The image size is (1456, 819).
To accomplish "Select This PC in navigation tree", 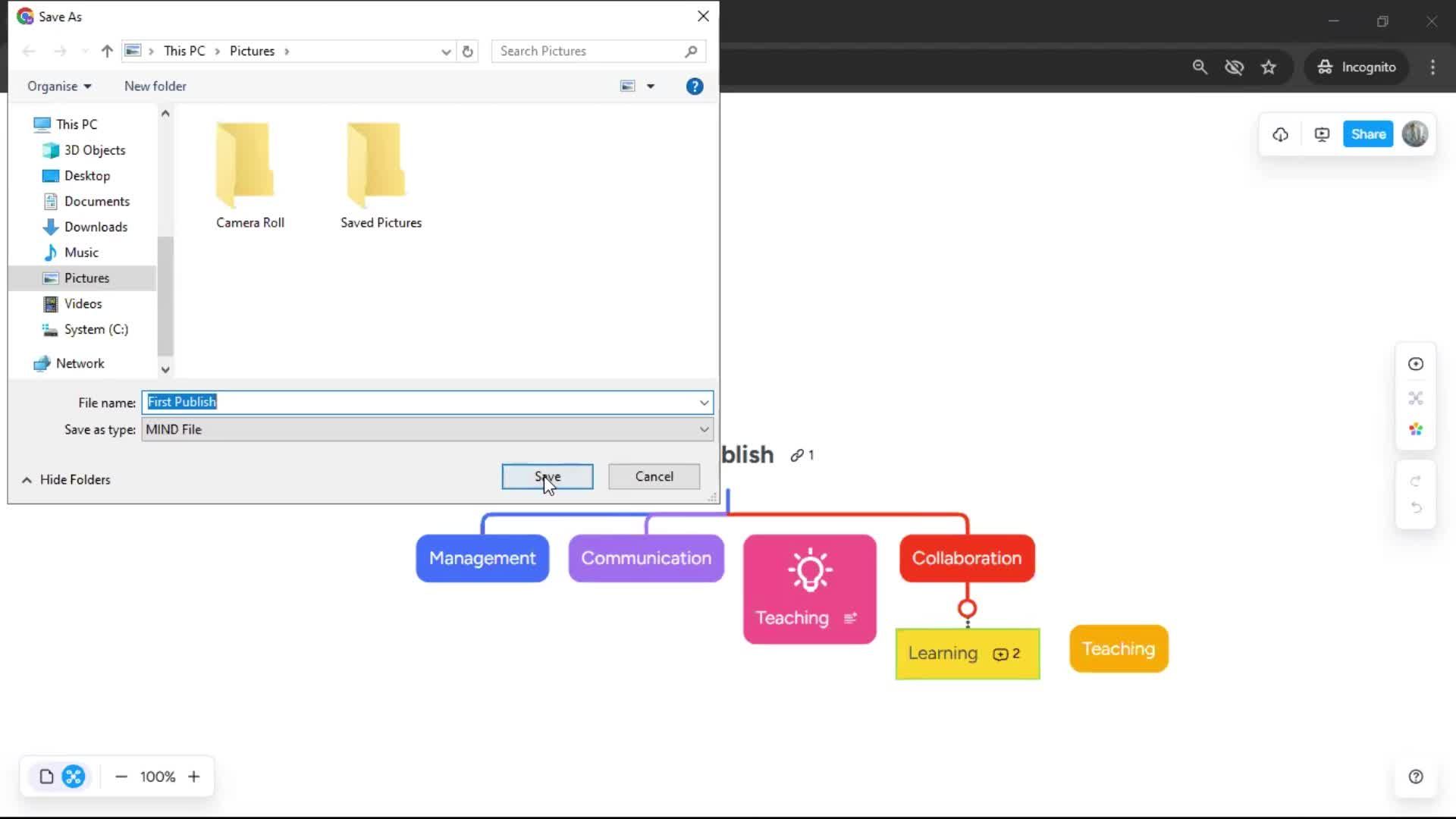I will (76, 124).
